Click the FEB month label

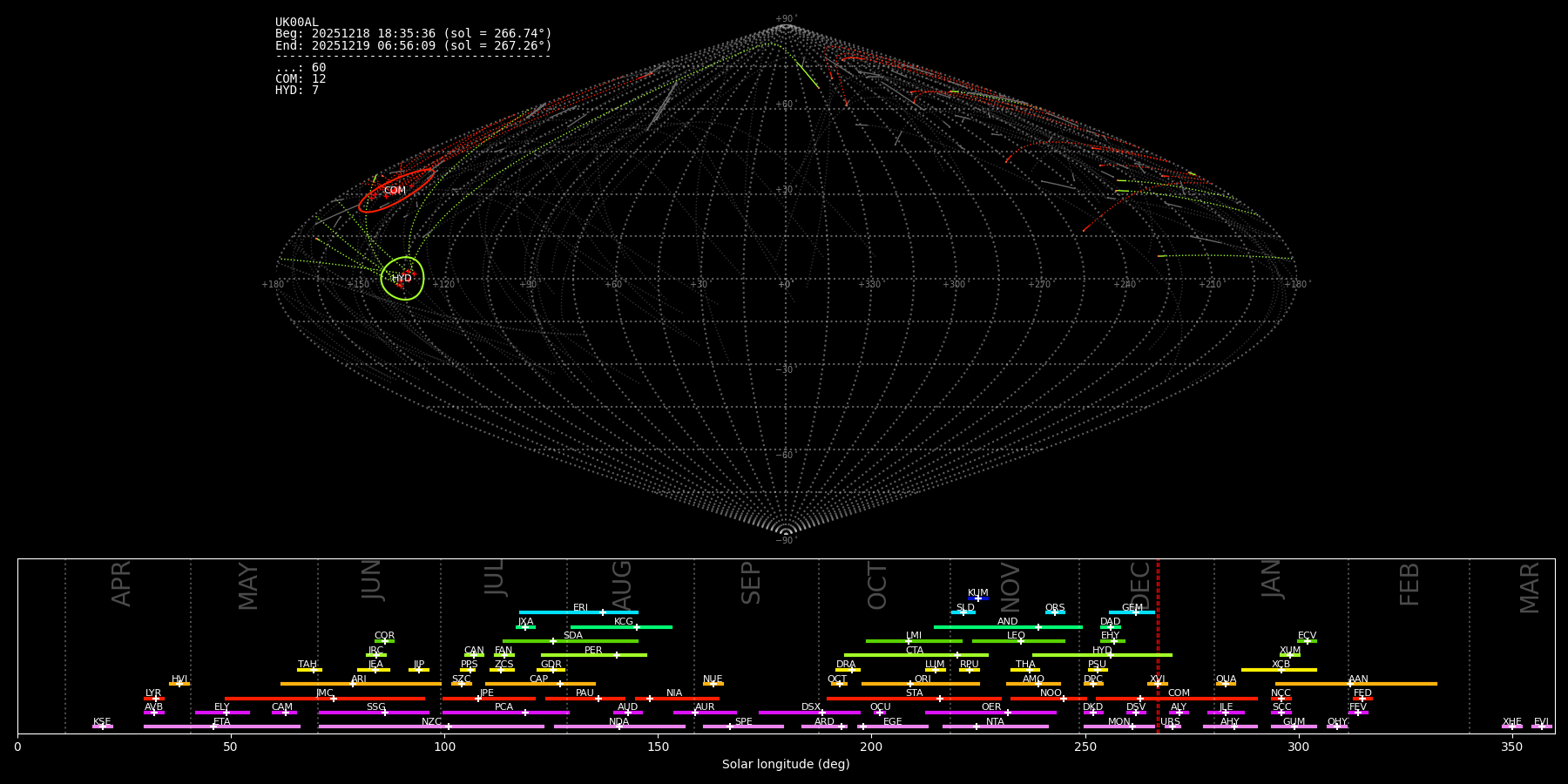click(x=1409, y=585)
